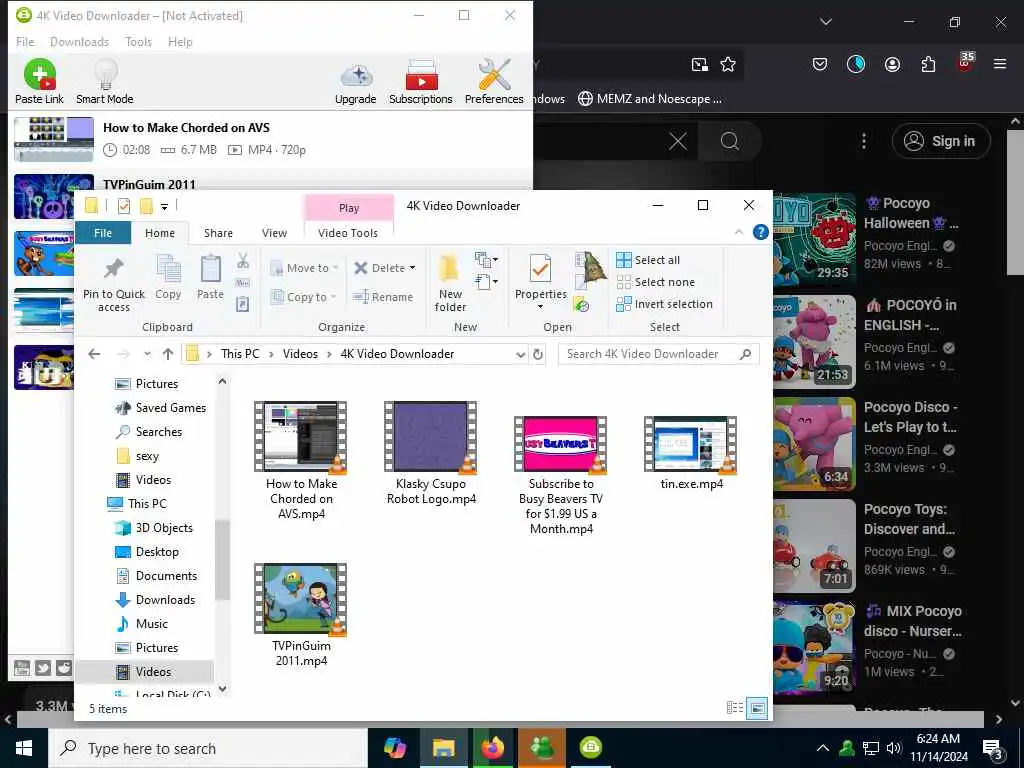Image resolution: width=1024 pixels, height=768 pixels.
Task: Click Pin to Quick access
Action: (x=114, y=285)
